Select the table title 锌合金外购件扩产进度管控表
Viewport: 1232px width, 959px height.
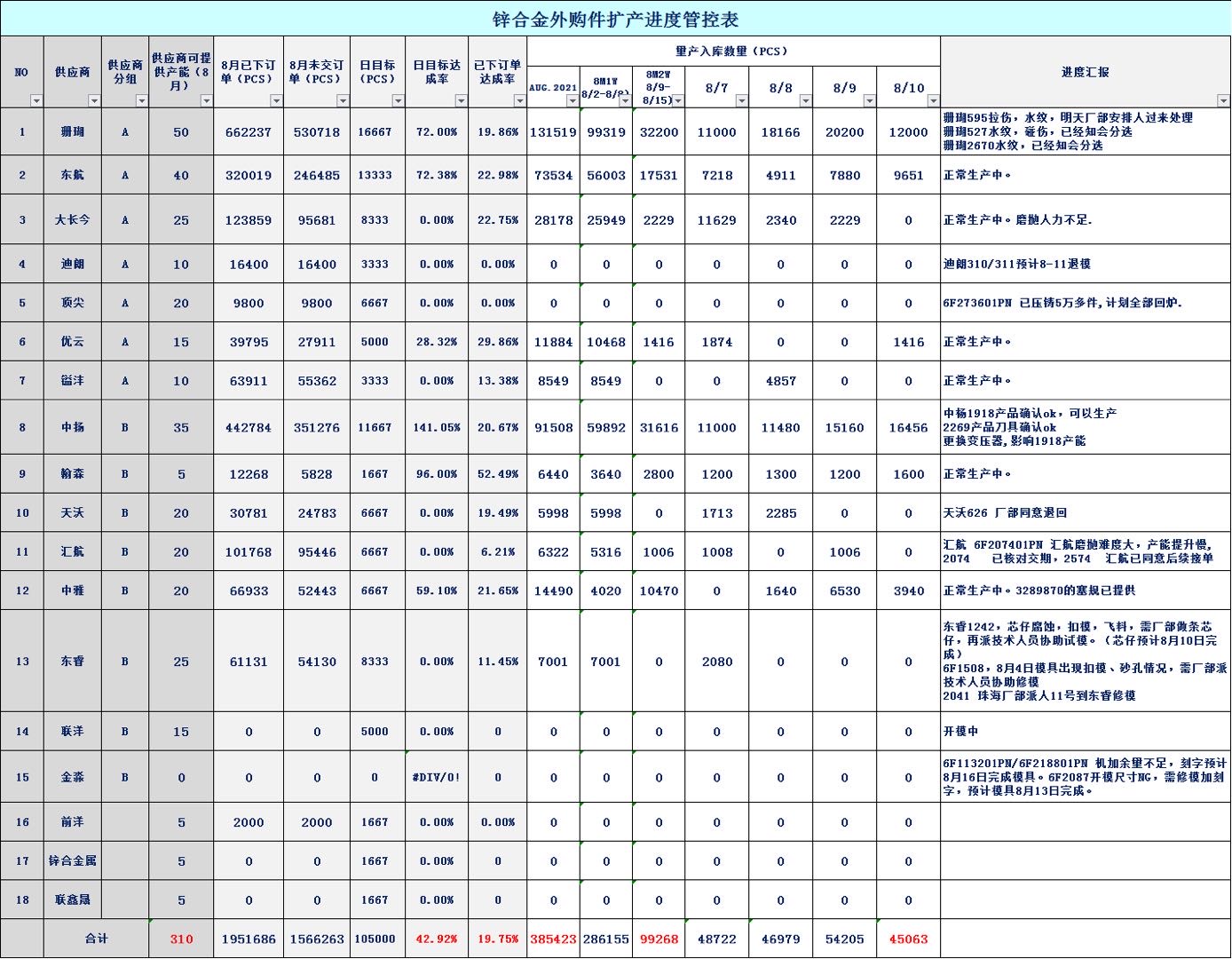[x=615, y=19]
